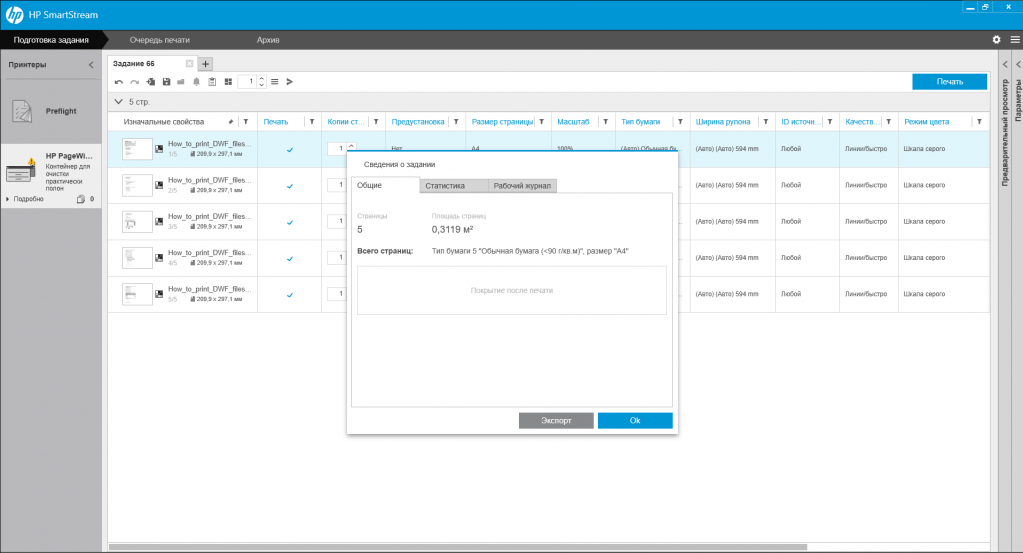Open the Архив tab
Screen dimensions: 1023x553
click(267, 40)
